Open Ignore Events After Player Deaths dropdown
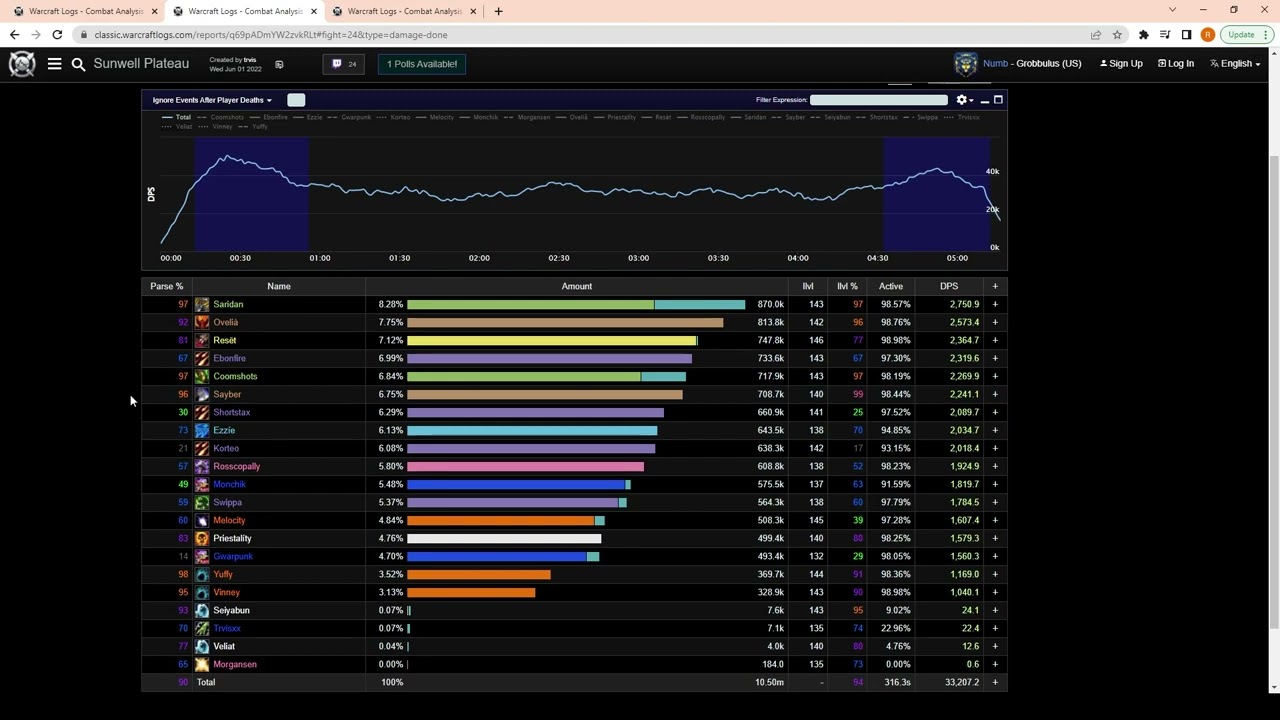 (x=212, y=100)
